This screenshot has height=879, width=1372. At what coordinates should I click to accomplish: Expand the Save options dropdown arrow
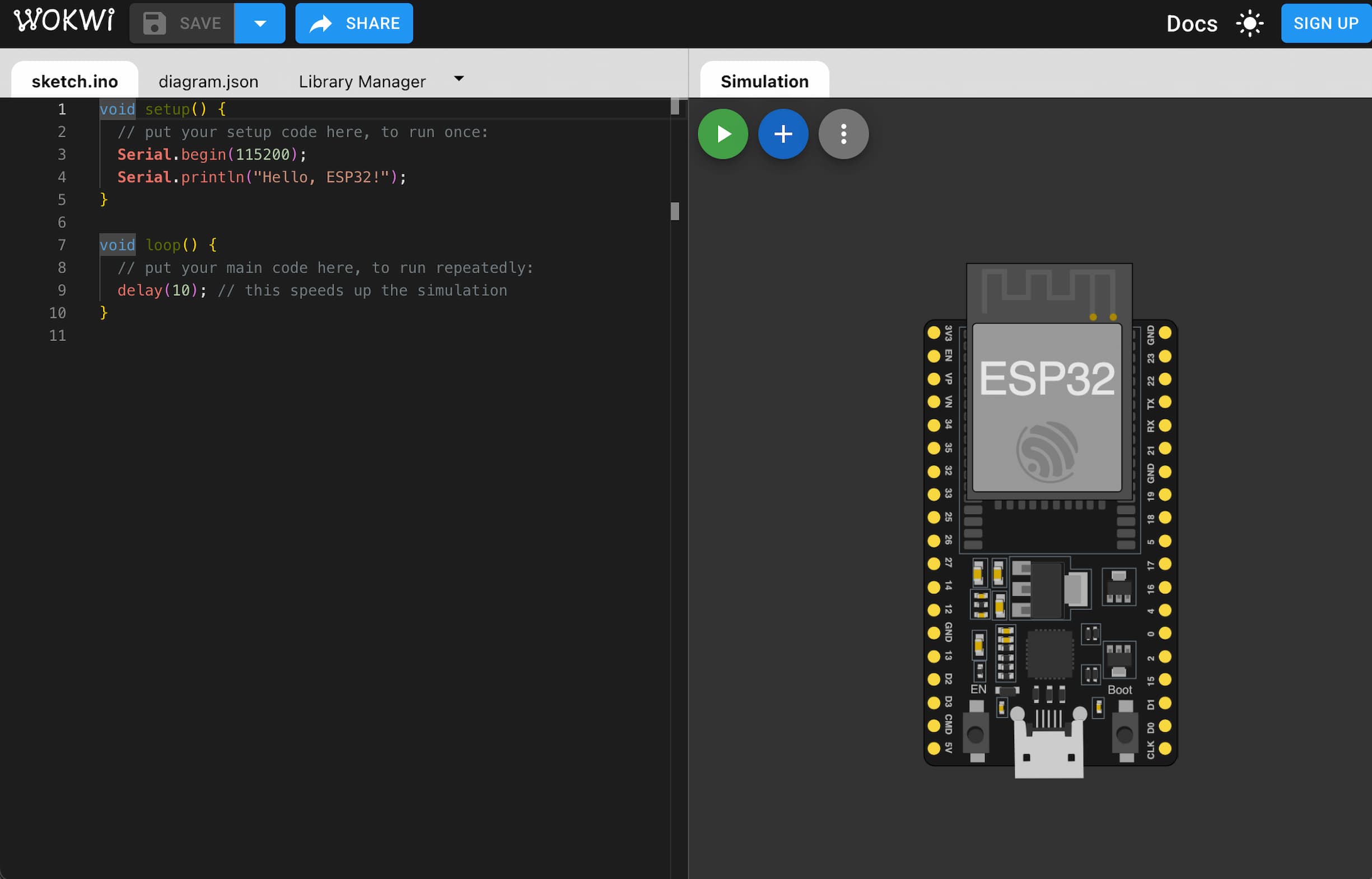pos(260,24)
